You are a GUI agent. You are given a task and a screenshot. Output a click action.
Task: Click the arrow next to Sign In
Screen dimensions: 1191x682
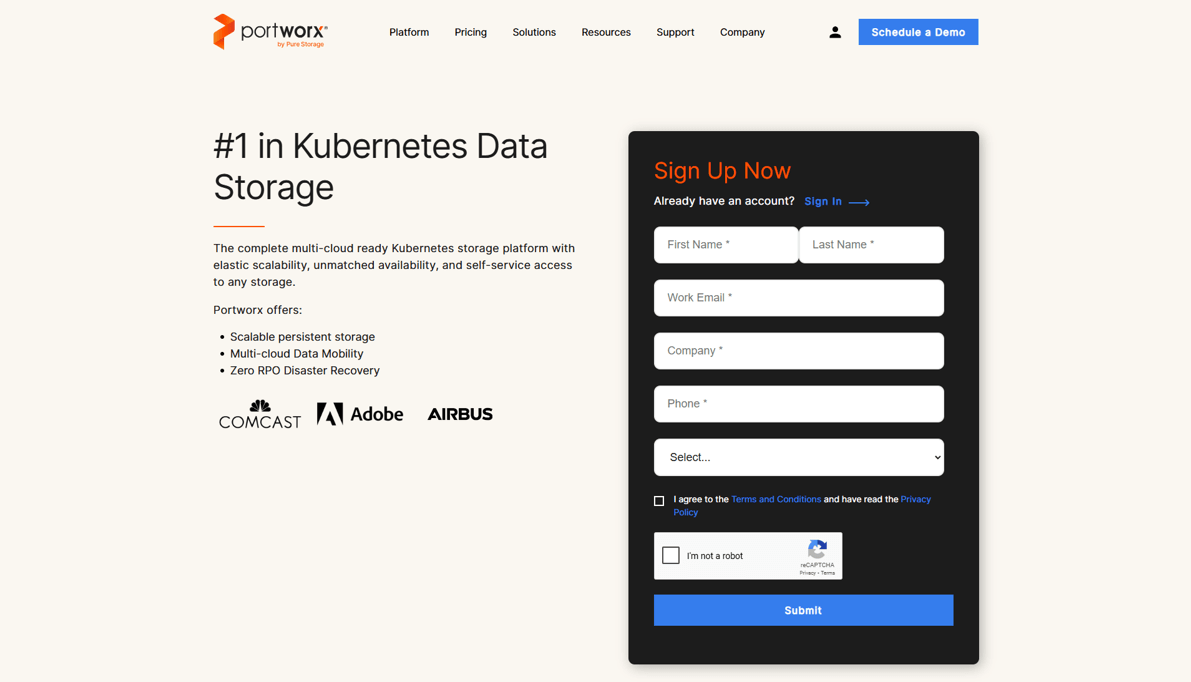pos(859,202)
